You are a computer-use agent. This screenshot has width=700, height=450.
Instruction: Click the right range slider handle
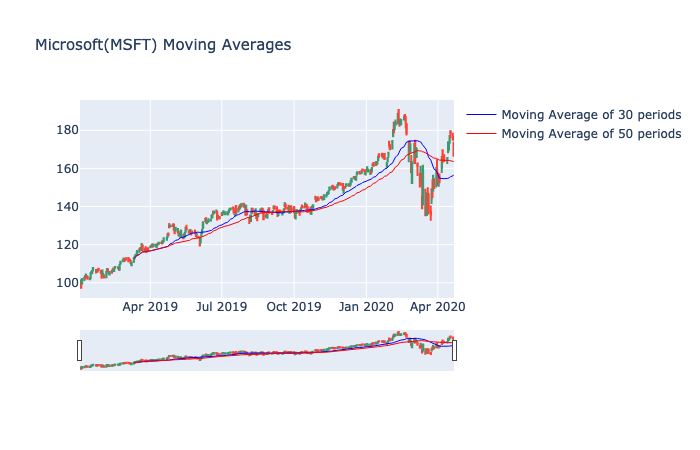pos(454,350)
